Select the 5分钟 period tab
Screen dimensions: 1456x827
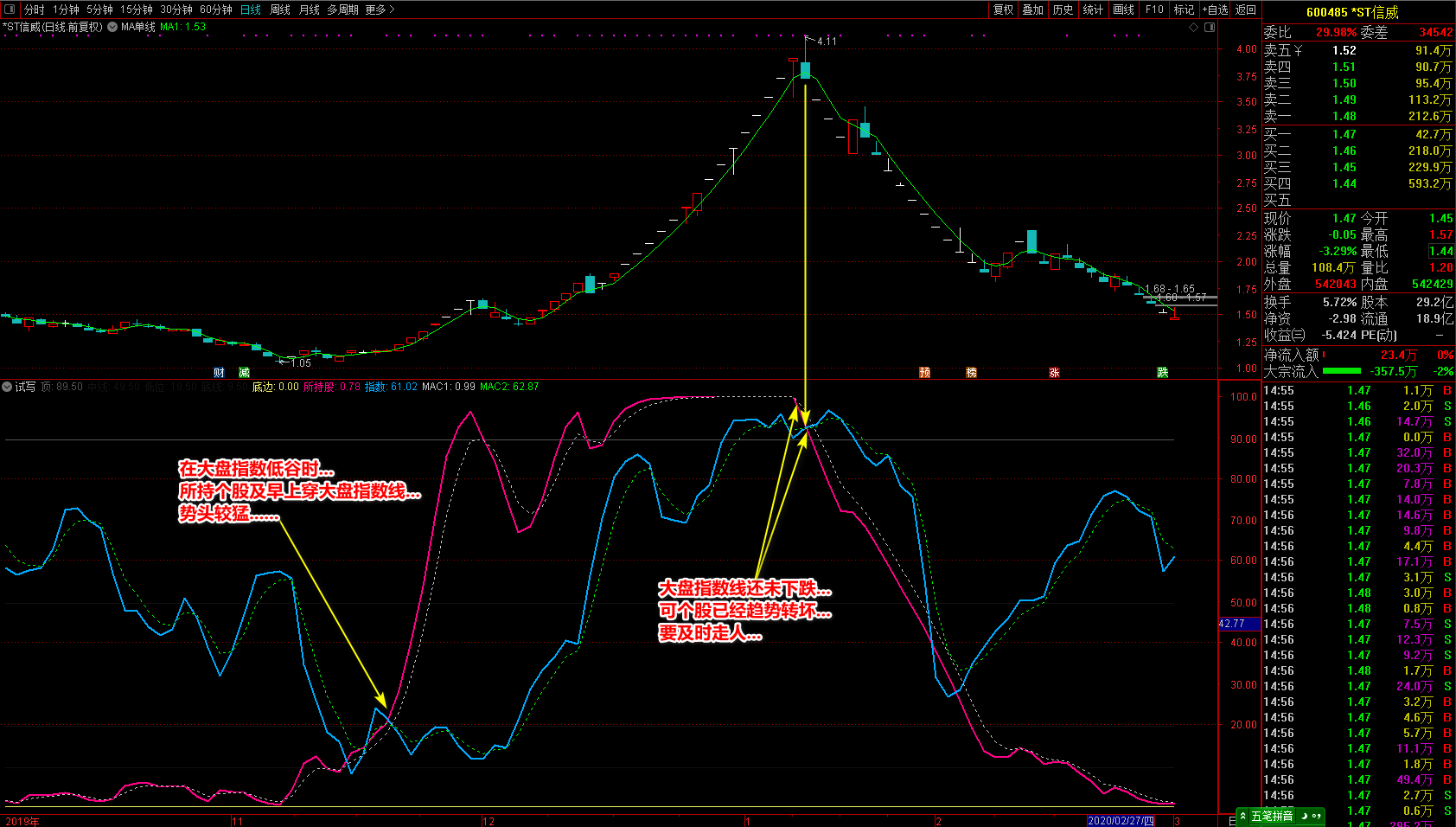click(99, 10)
